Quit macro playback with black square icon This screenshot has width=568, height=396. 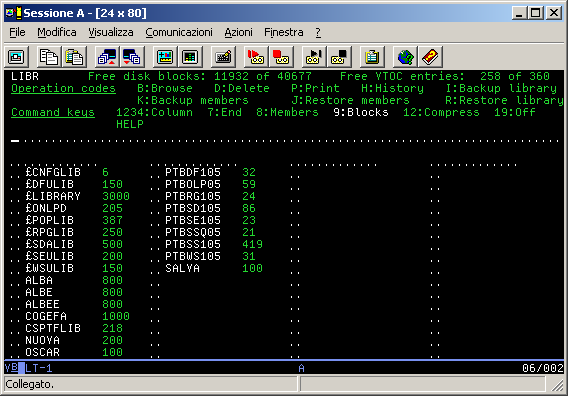[x=339, y=57]
